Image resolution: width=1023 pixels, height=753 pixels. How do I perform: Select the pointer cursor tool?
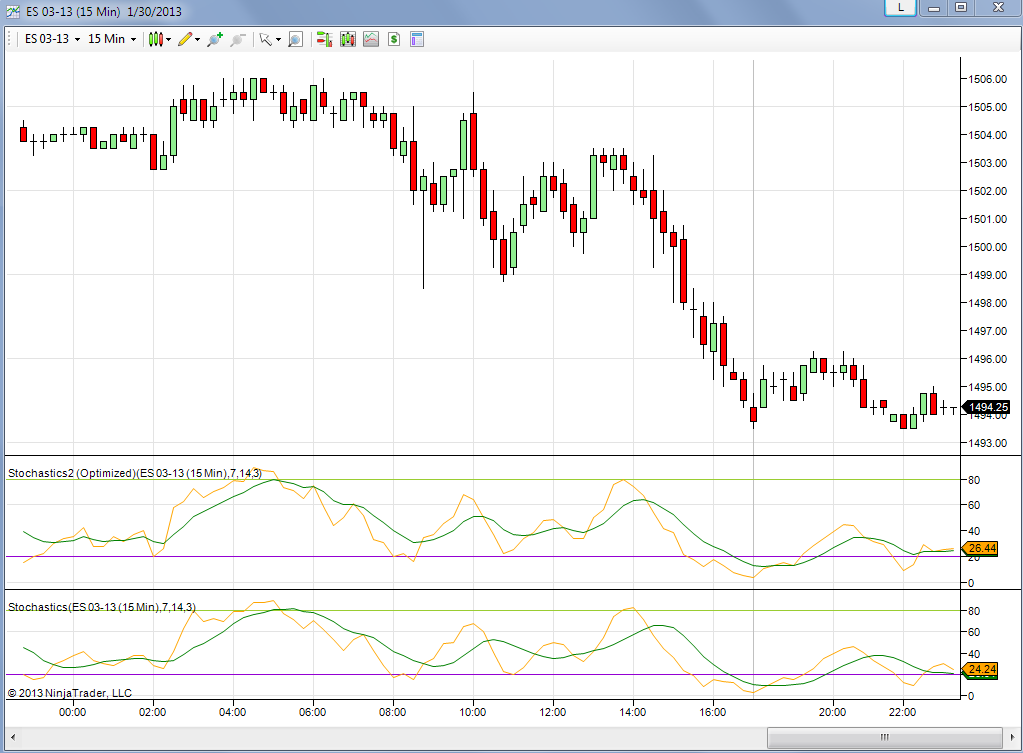pos(265,39)
